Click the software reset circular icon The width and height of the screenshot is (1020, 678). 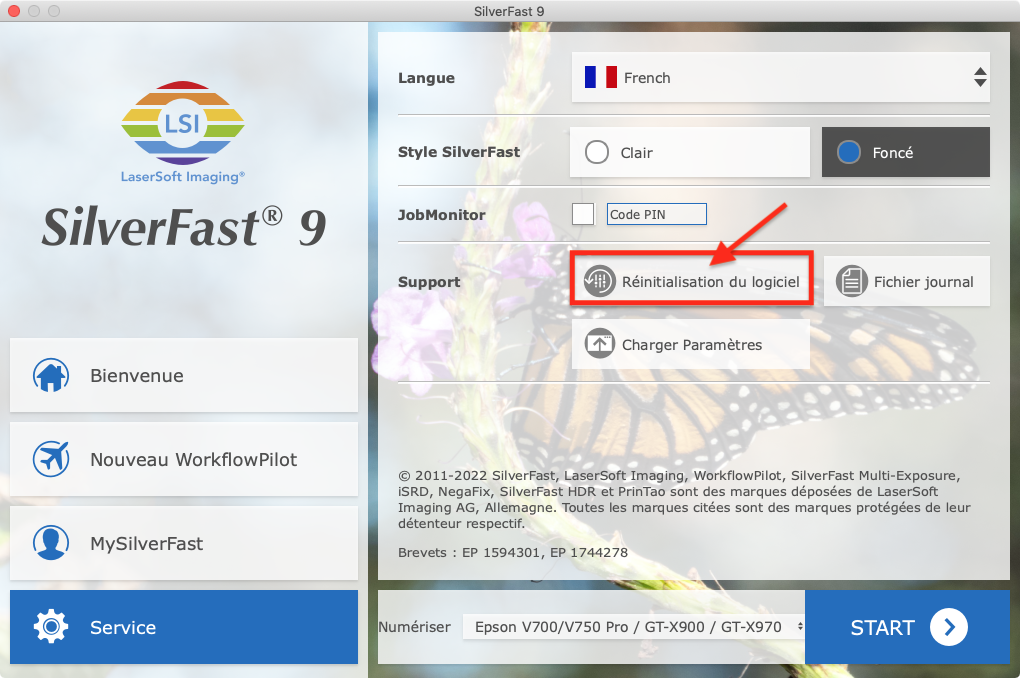click(x=599, y=281)
